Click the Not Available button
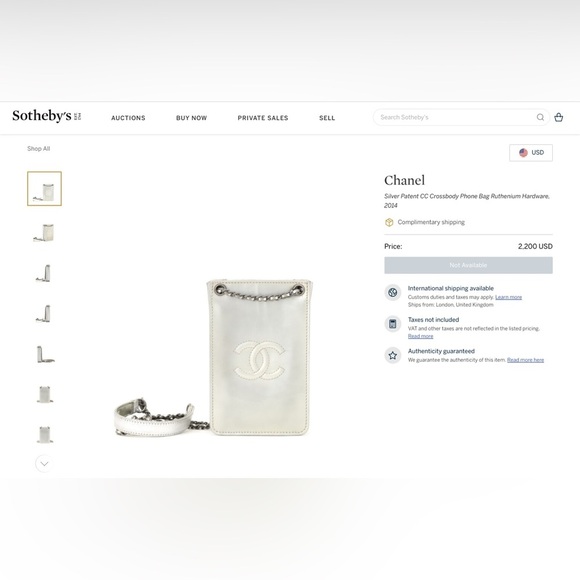 [468, 265]
